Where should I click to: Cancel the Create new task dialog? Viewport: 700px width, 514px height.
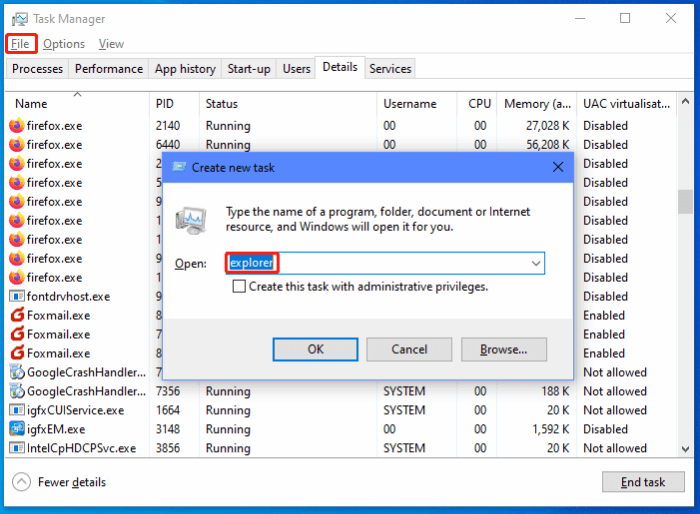tap(409, 349)
